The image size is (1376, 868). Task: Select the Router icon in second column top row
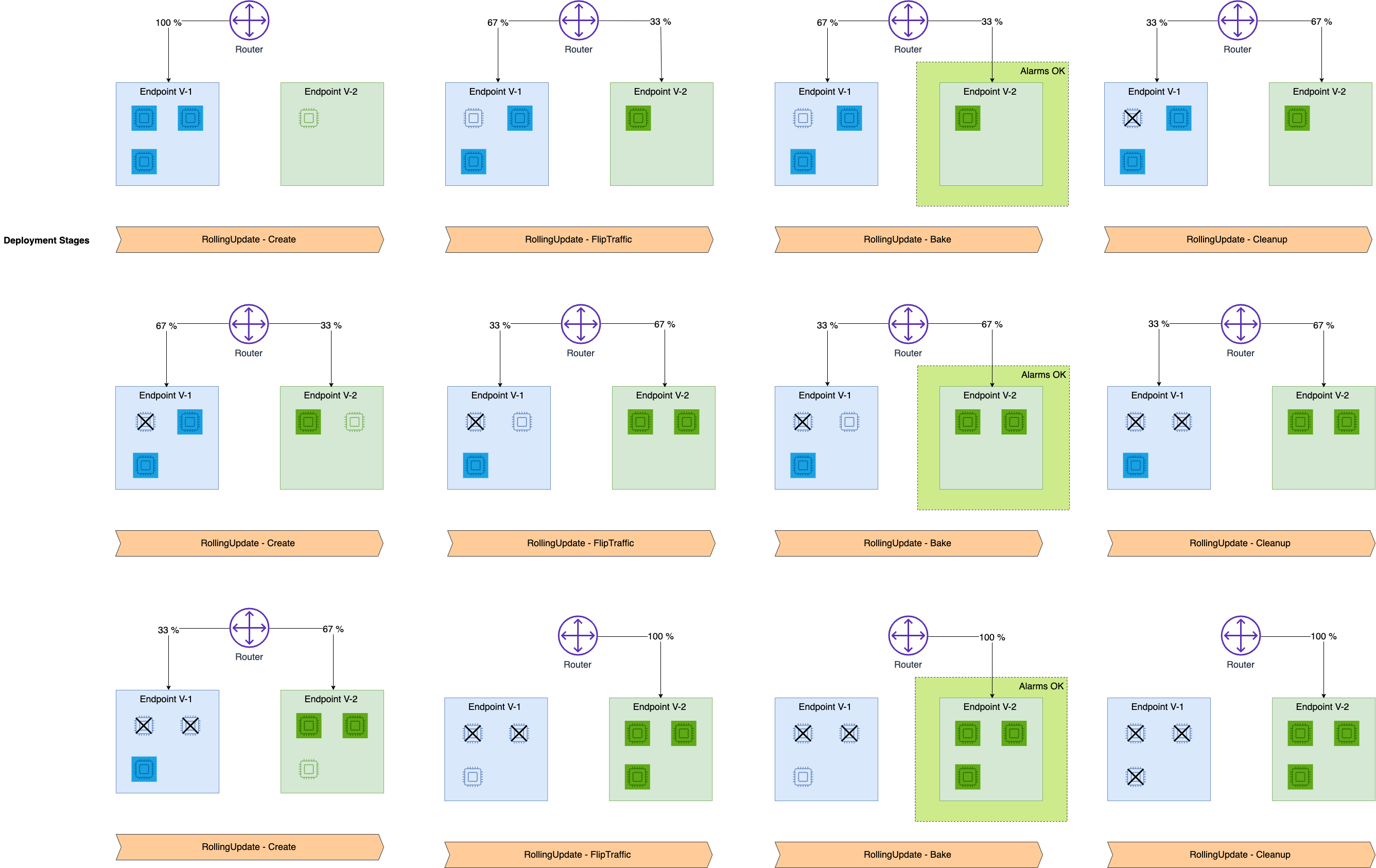coord(579,17)
